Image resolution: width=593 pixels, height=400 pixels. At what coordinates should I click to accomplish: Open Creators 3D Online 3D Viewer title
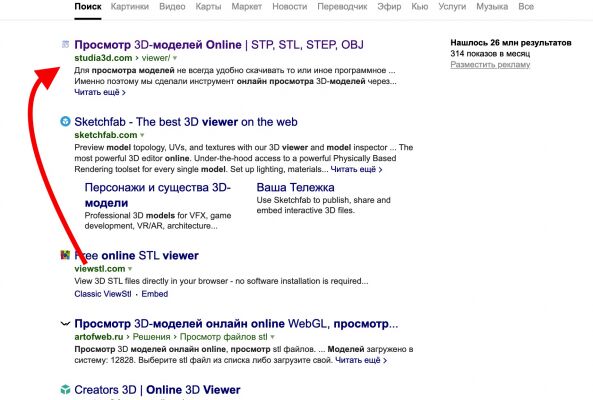click(x=157, y=390)
